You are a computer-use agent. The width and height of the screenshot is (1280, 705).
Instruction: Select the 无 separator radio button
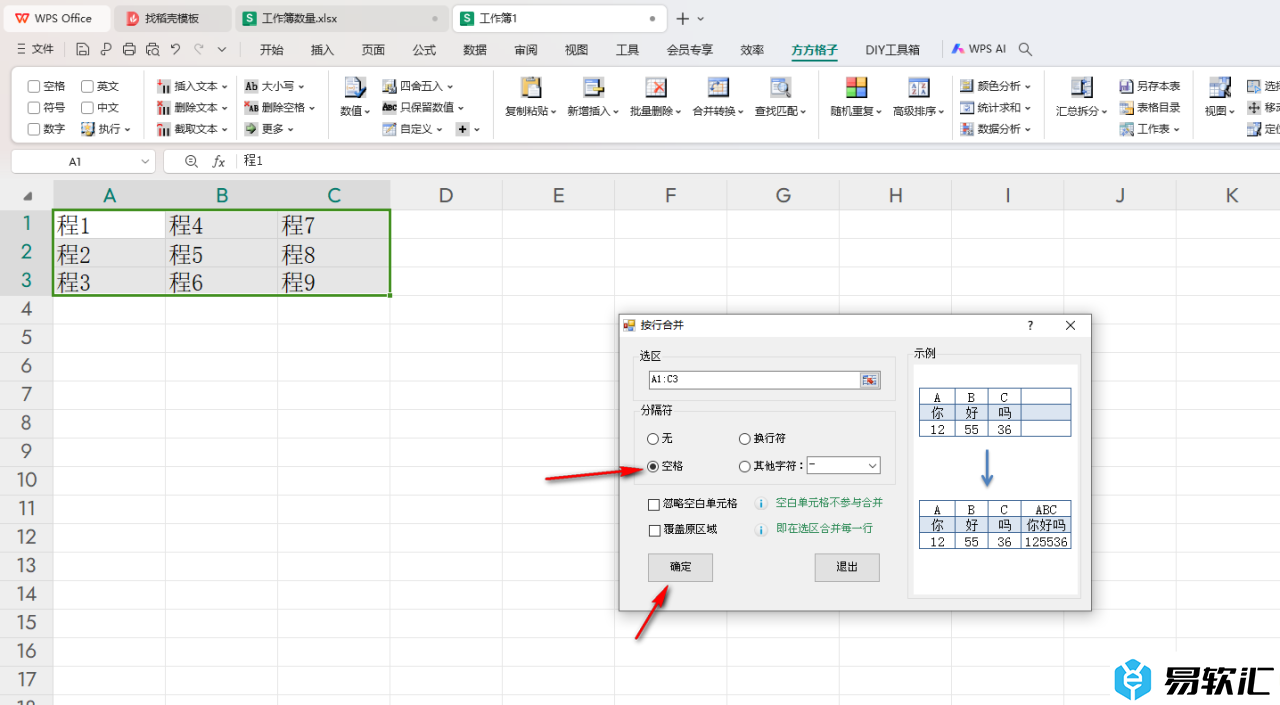[653, 439]
